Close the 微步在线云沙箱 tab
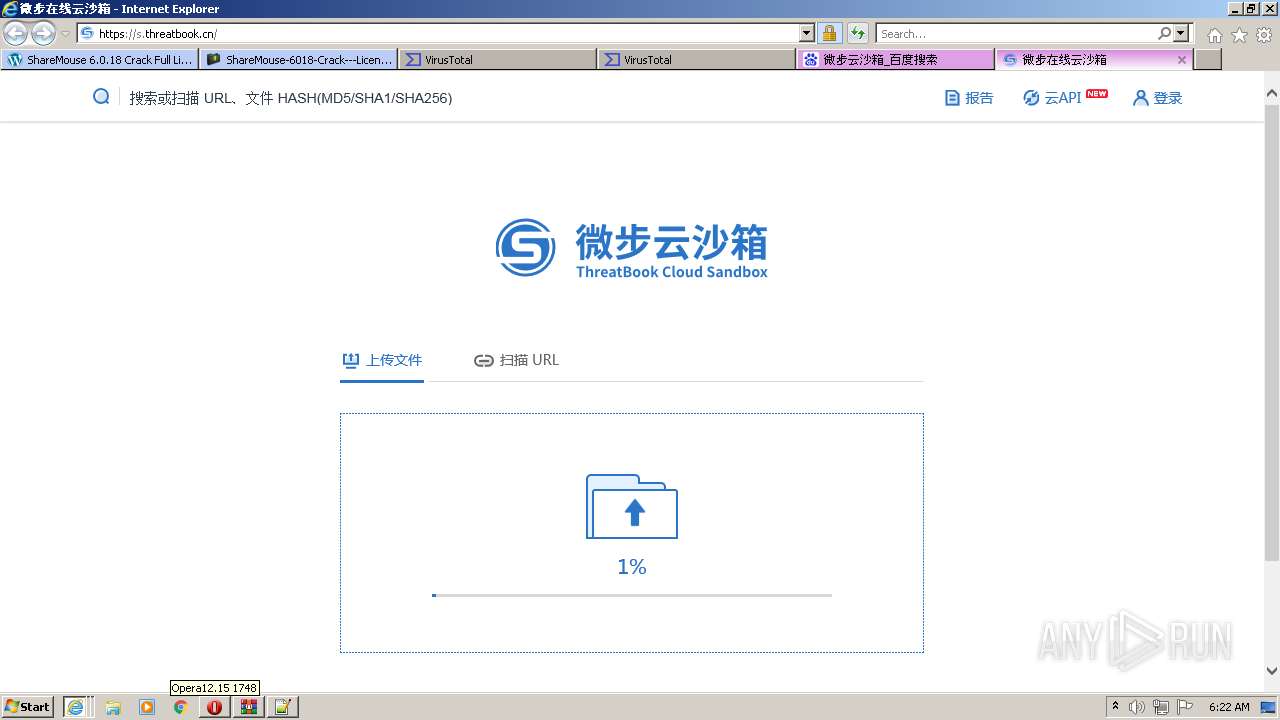The image size is (1280, 720). point(1181,60)
